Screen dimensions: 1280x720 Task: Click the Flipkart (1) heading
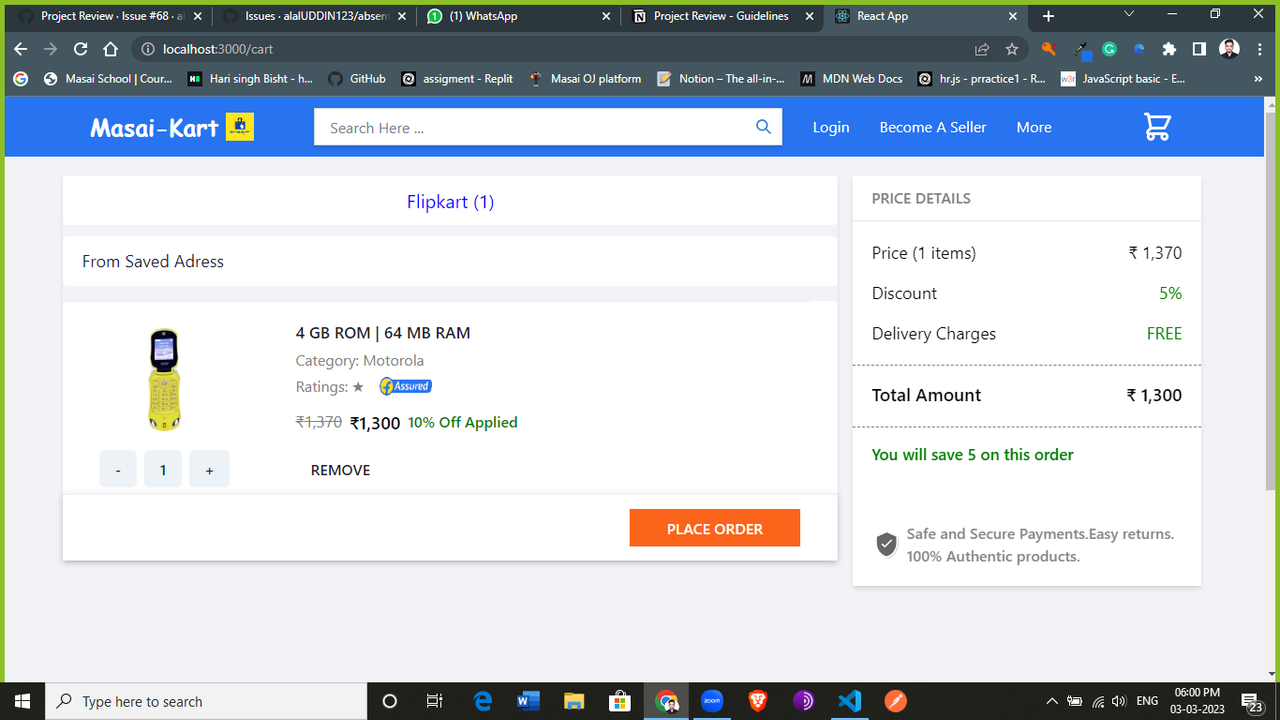450,202
